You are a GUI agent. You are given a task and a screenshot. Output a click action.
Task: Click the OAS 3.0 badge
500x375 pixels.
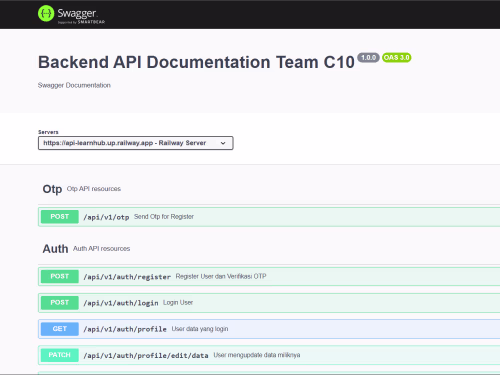coord(397,58)
